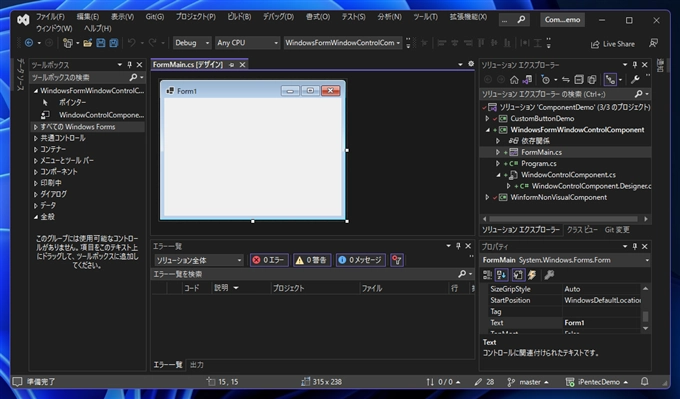680x399 pixels.
Task: Switch to the 出力 tab
Action: 196,365
